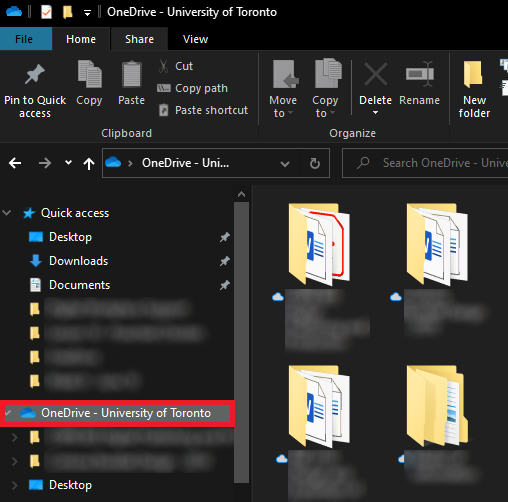Open Documents in Quick access
Image resolution: width=508 pixels, height=502 pixels.
click(79, 285)
